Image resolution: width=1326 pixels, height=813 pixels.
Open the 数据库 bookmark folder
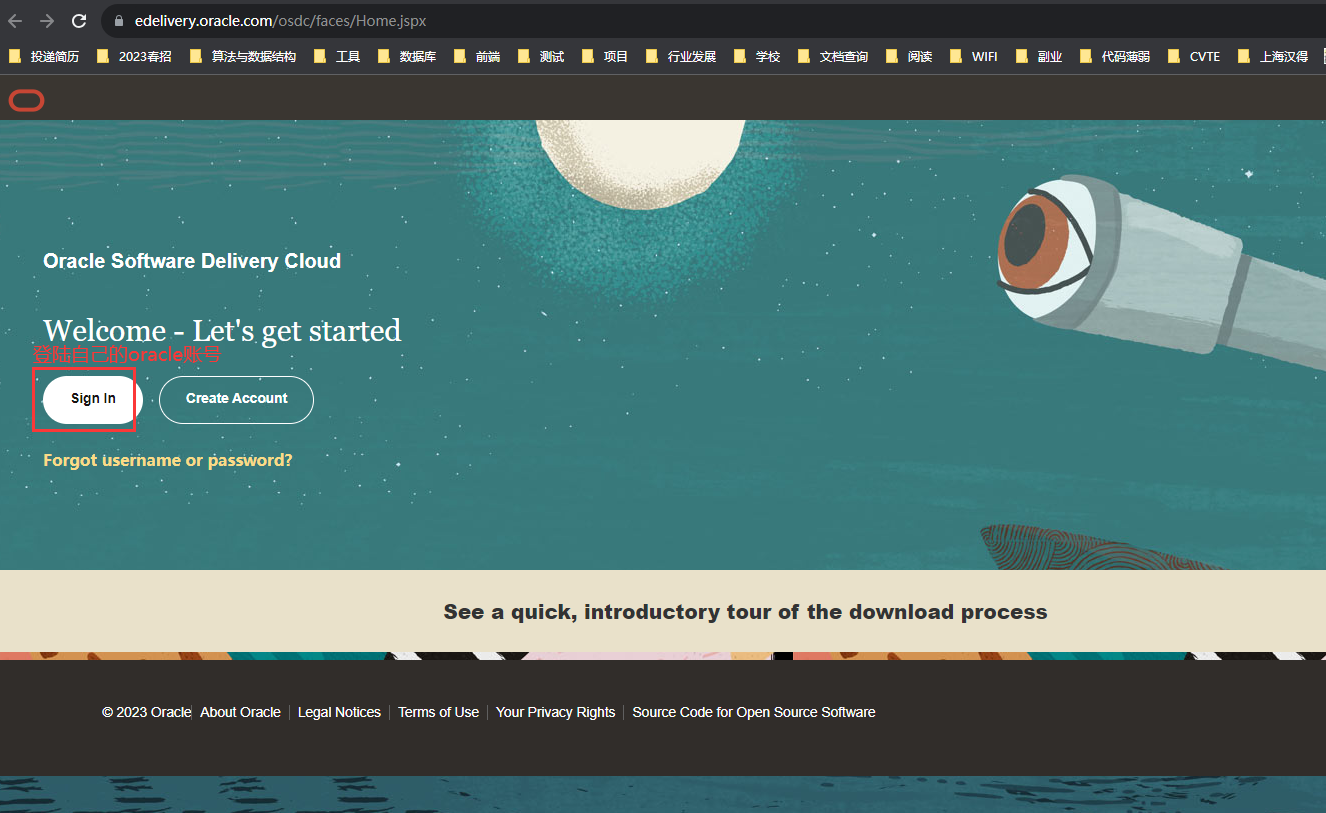point(407,57)
